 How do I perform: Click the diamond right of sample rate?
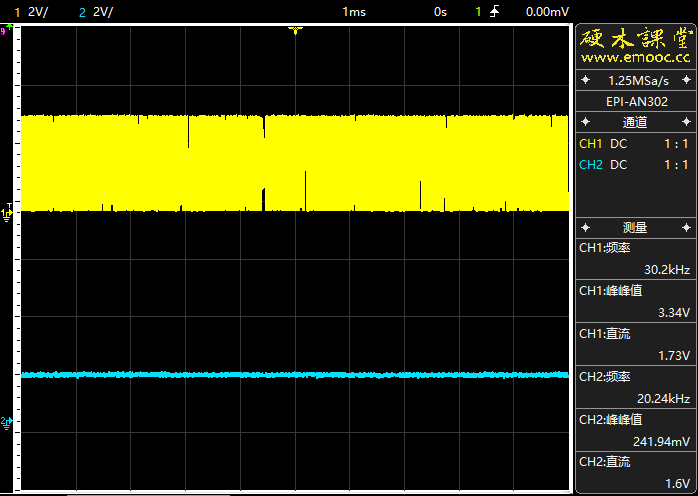686,80
